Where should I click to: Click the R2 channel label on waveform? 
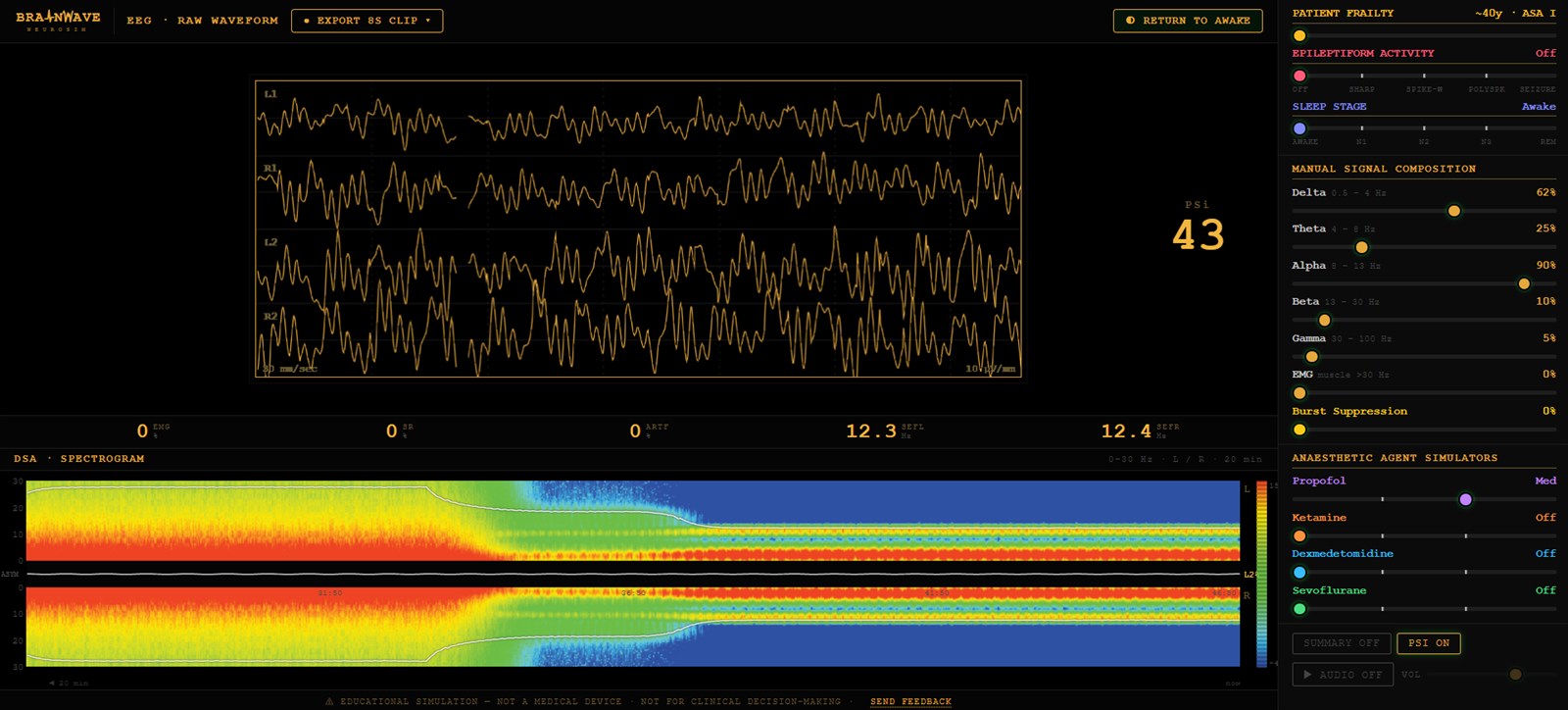[270, 317]
